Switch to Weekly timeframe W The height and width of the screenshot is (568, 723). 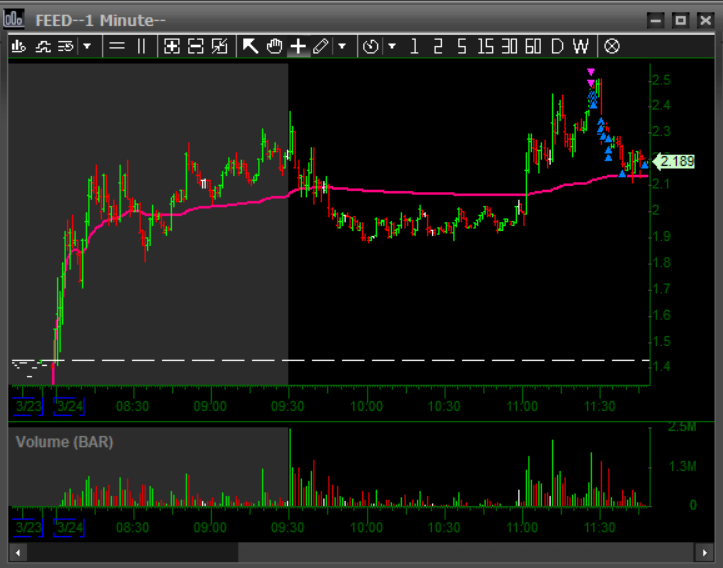coord(581,47)
